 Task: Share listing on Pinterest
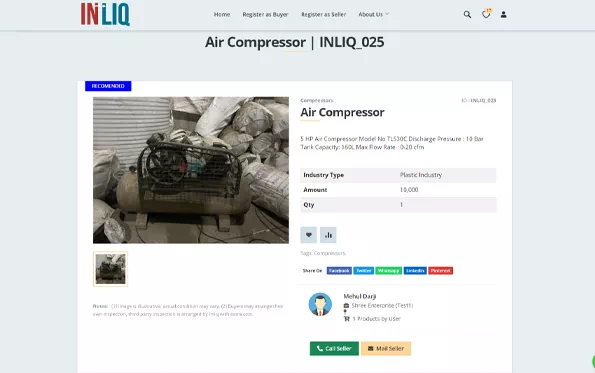[x=441, y=271]
